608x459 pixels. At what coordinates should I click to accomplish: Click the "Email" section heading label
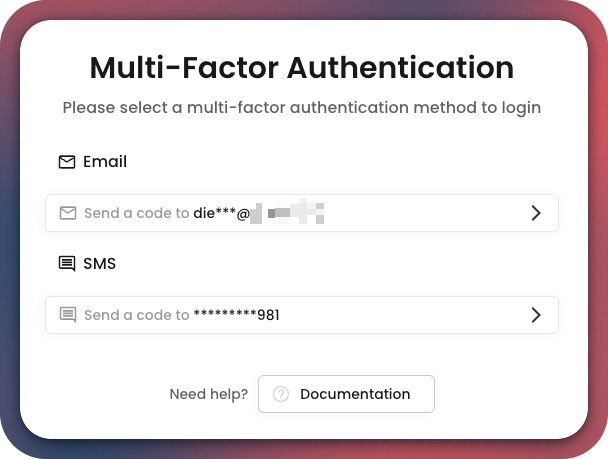tap(105, 162)
